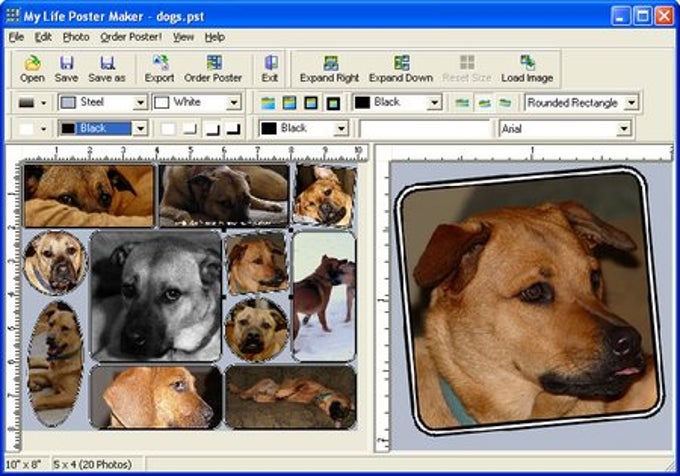Click the Open toolbar icon
This screenshot has height=476, width=680.
pyautogui.click(x=33, y=68)
